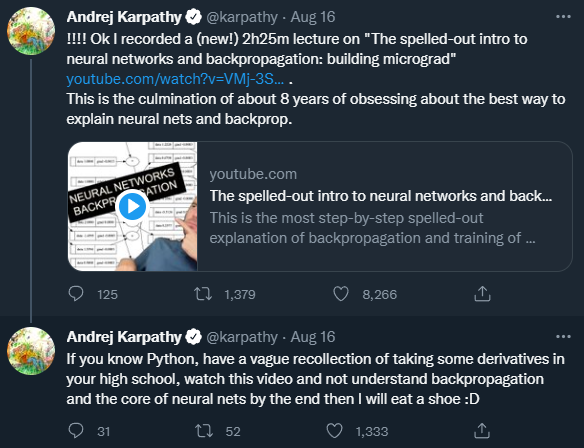Open the video thumbnail image in the card
Image resolution: width=584 pixels, height=448 pixels.
click(133, 206)
